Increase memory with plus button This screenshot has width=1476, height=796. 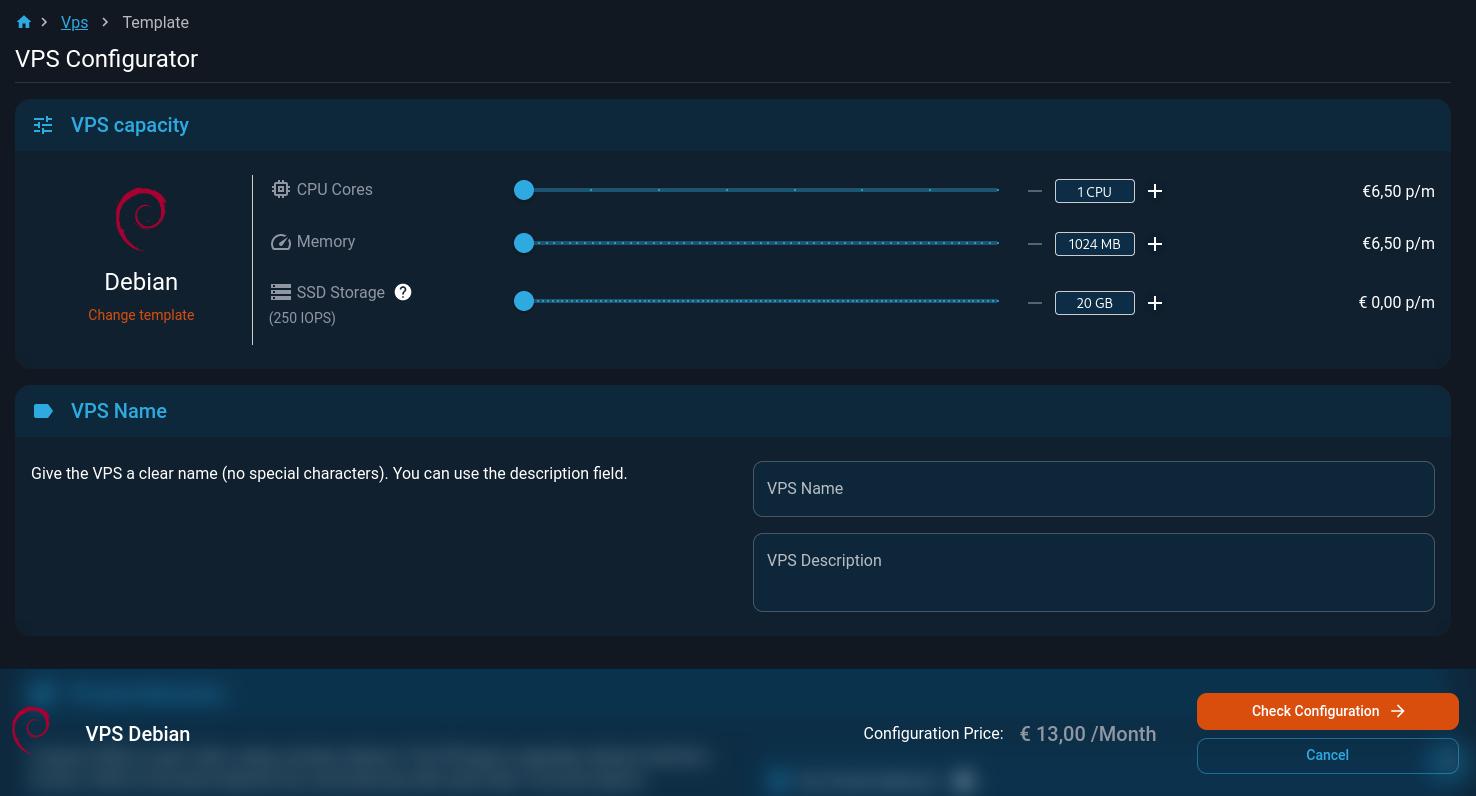(x=1155, y=244)
